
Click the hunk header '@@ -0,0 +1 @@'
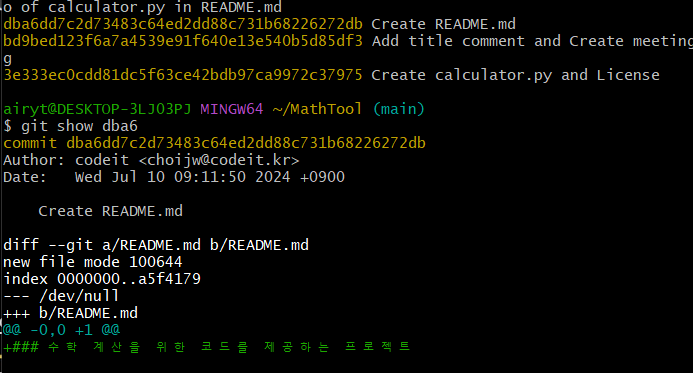tap(61, 330)
